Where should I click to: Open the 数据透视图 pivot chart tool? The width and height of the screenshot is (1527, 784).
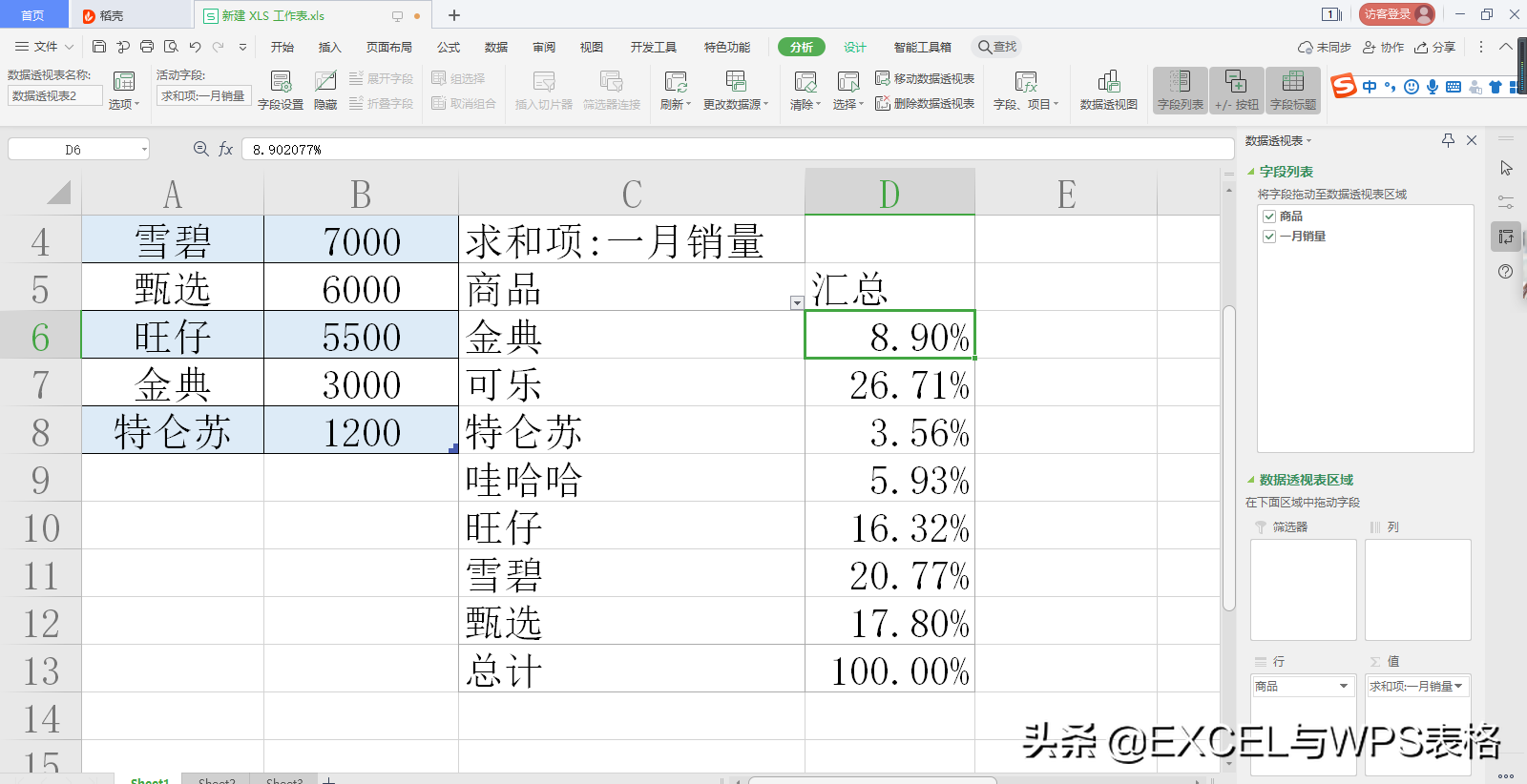(x=1108, y=91)
